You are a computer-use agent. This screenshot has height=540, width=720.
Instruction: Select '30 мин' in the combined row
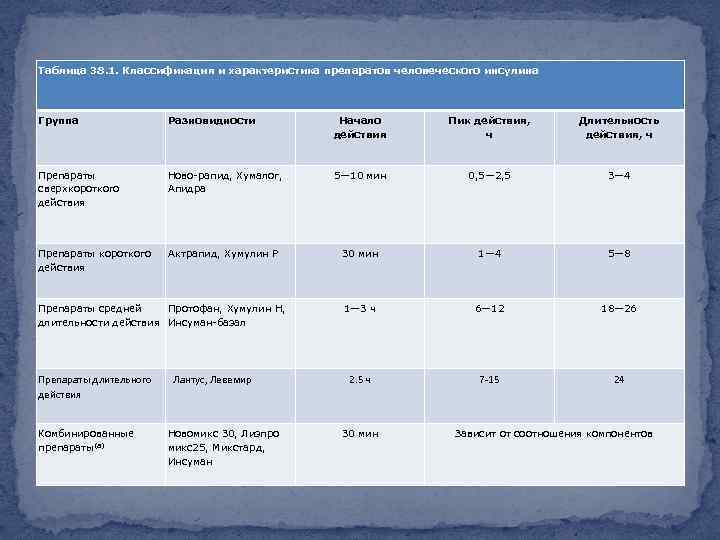[360, 433]
